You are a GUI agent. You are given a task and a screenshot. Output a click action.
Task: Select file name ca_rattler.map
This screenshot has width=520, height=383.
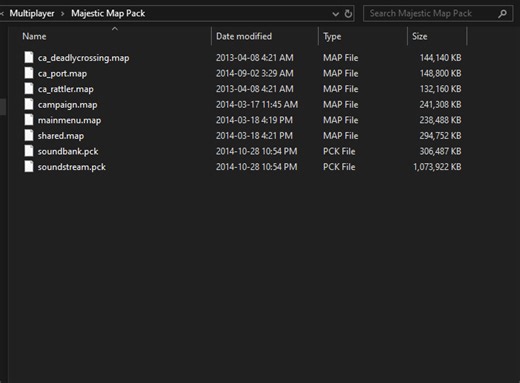pos(66,89)
